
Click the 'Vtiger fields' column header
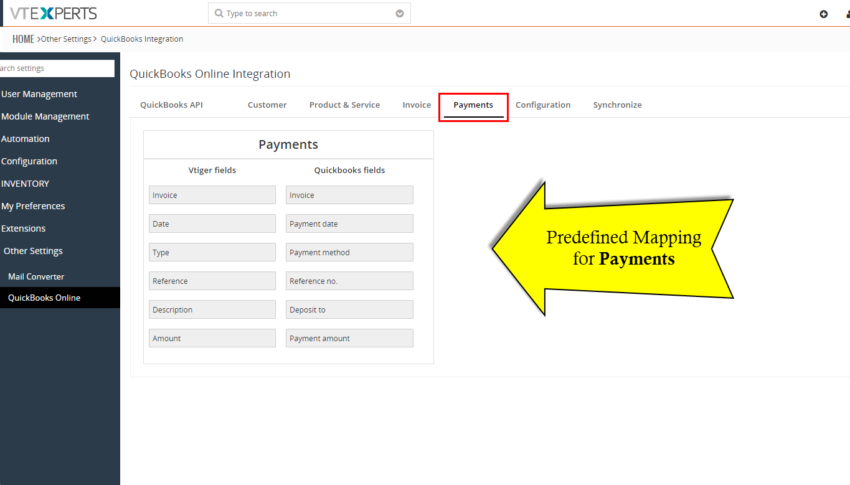tap(212, 170)
